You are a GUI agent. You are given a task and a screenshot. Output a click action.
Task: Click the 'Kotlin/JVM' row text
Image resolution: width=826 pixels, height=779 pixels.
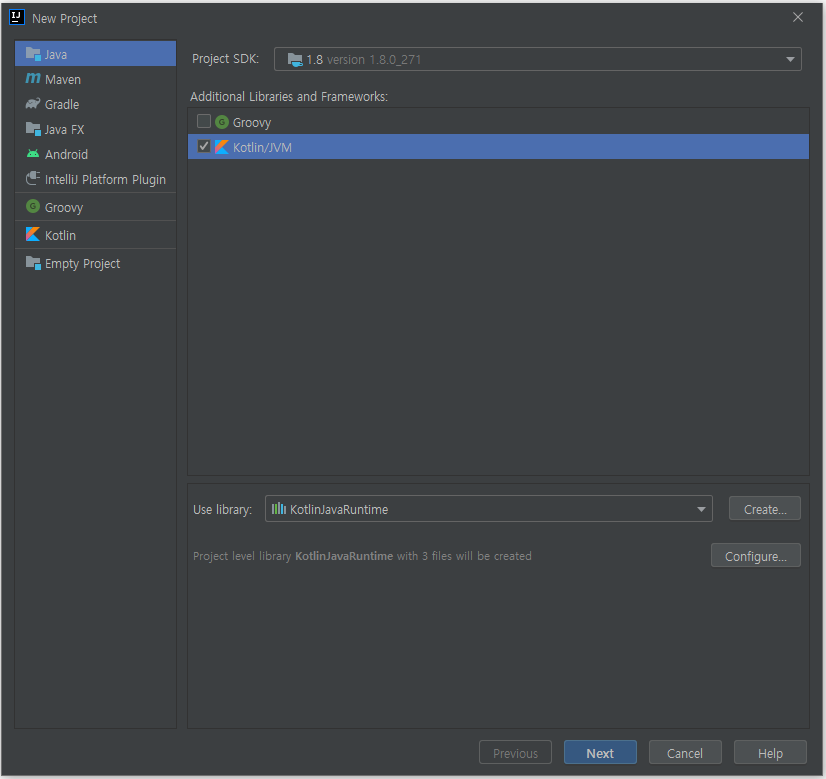[262, 147]
